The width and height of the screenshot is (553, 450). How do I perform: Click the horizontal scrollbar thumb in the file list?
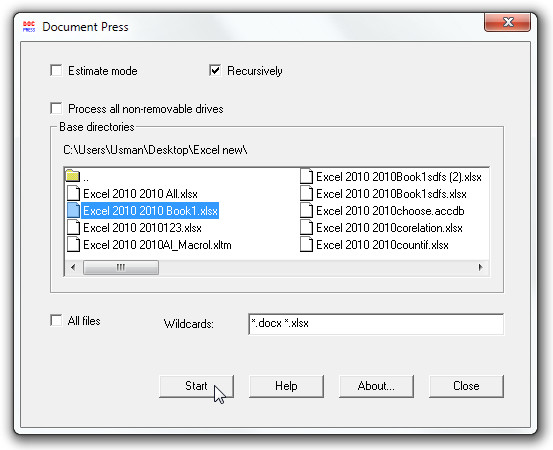click(121, 267)
